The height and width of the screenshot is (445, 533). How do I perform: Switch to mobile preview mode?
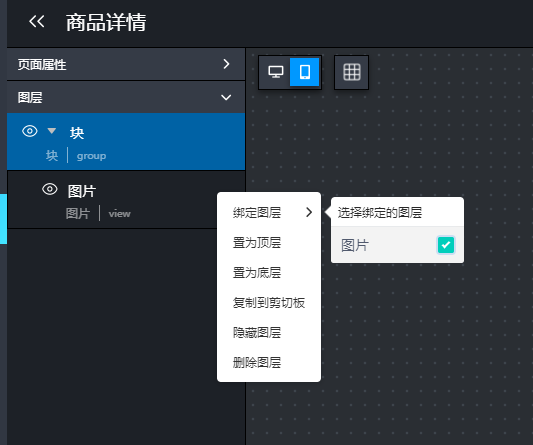305,72
